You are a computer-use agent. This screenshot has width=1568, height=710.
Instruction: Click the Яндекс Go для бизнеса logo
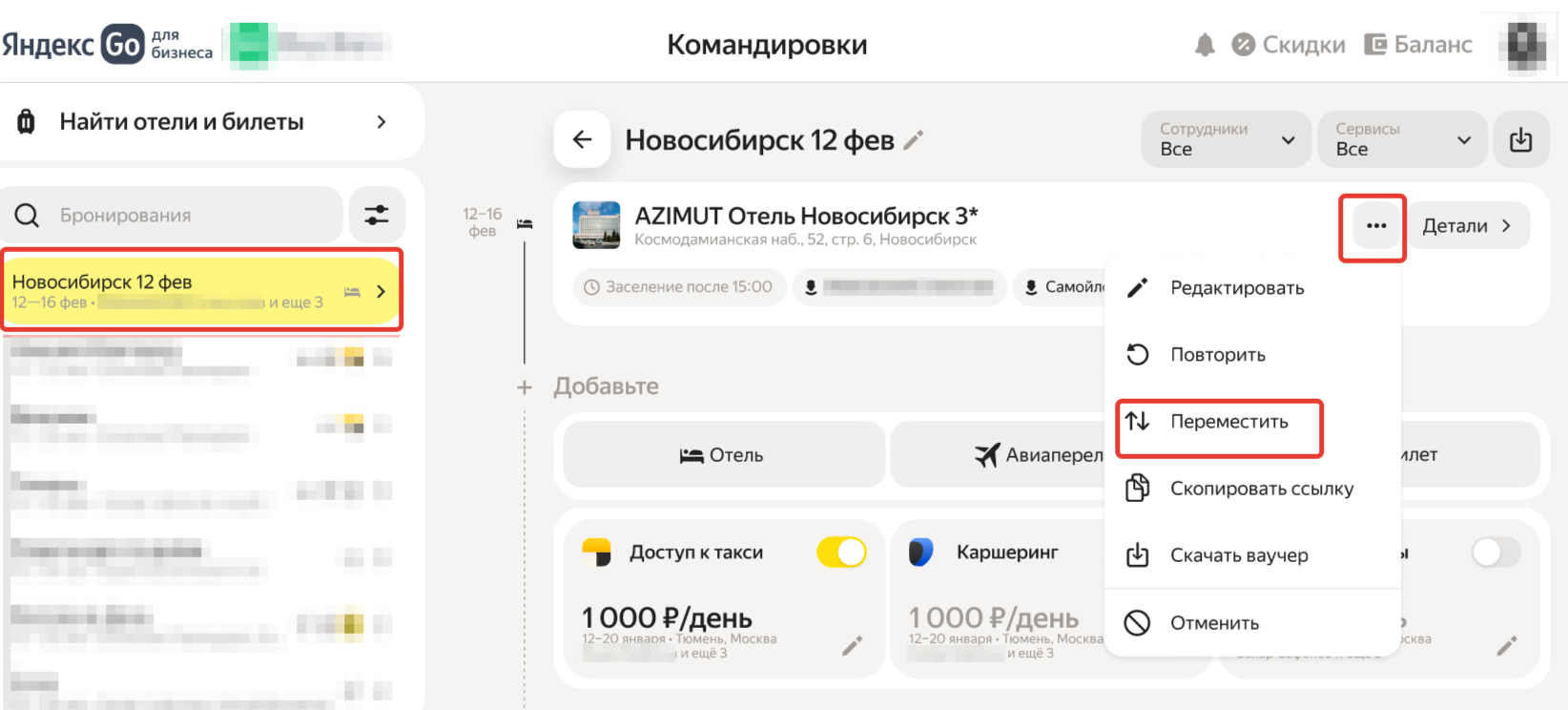[x=107, y=44]
